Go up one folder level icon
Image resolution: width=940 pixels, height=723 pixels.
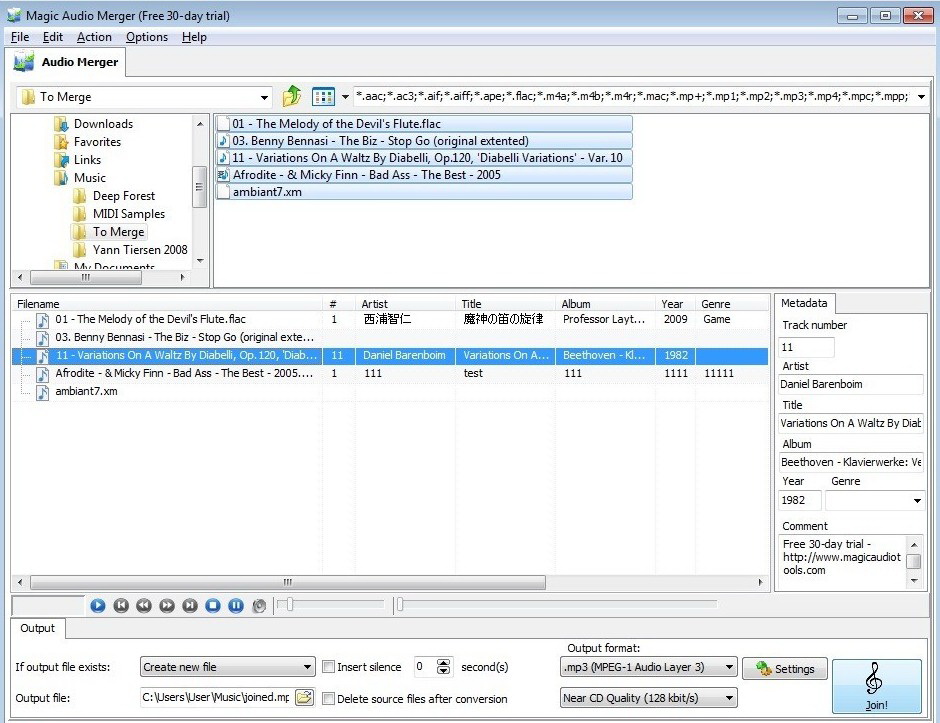click(x=291, y=96)
